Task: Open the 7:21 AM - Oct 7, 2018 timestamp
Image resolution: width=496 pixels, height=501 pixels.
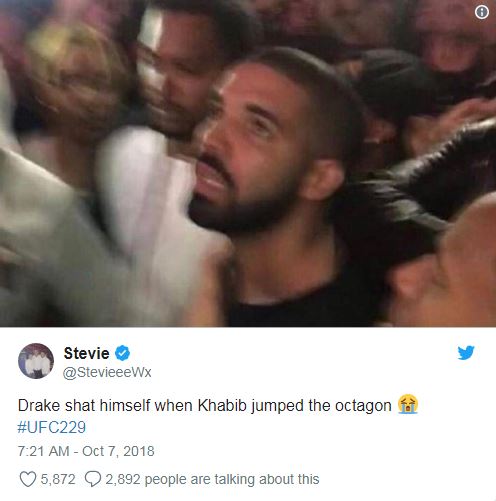Action: tap(86, 451)
